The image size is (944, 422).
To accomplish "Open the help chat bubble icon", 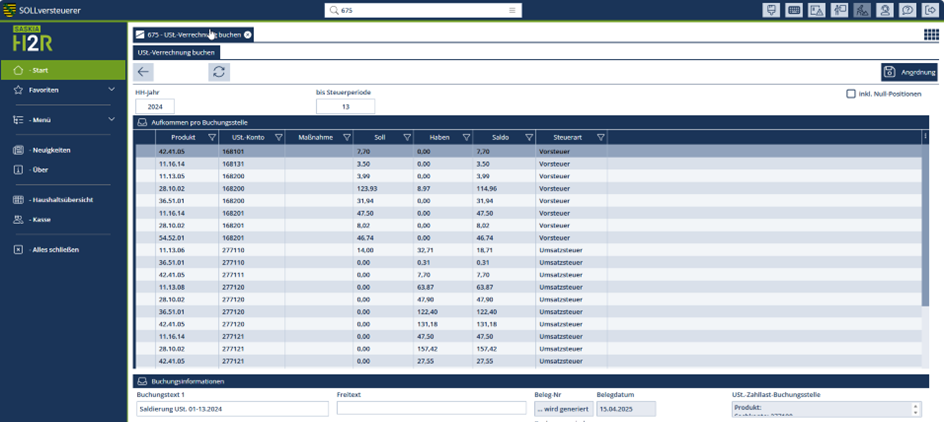I will (x=908, y=10).
